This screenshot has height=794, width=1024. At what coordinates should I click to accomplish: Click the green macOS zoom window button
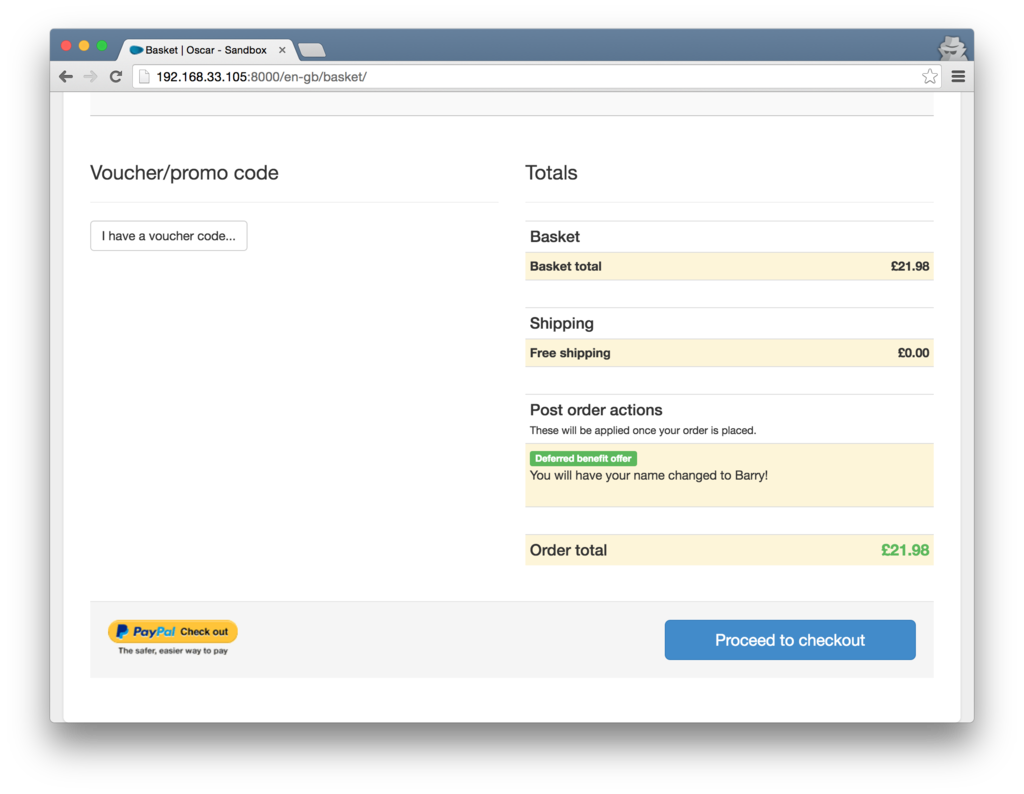click(102, 46)
